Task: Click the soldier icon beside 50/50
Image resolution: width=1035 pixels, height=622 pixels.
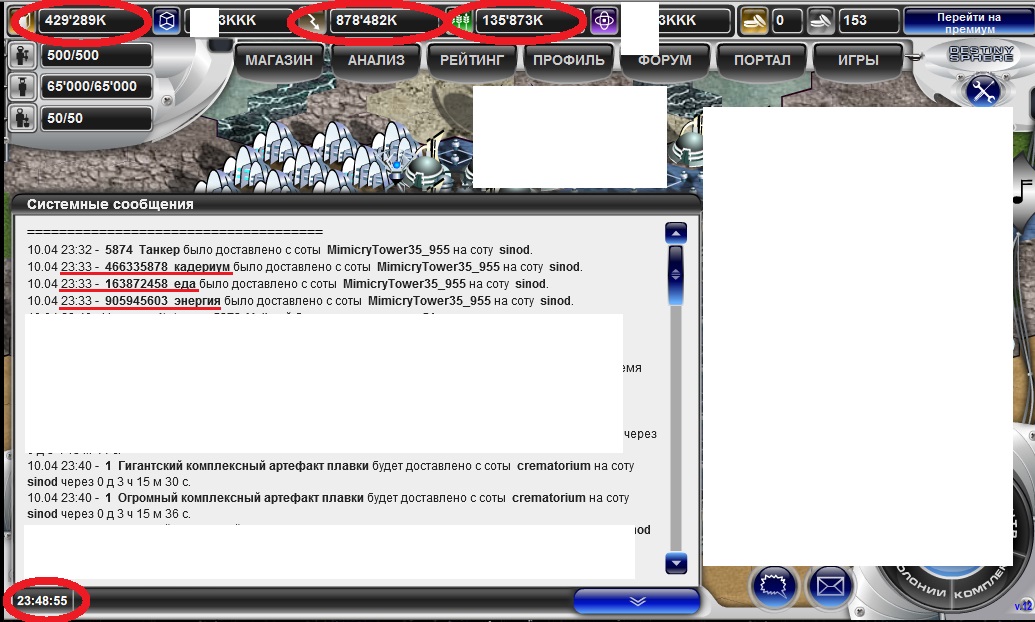Action: click(22, 119)
